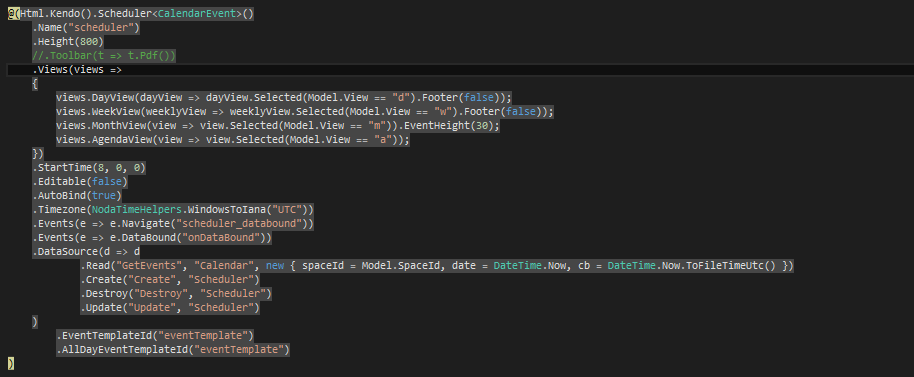914x377 pixels.
Task: Click the word "Footer" in the DayView line
Action: click(x=440, y=97)
